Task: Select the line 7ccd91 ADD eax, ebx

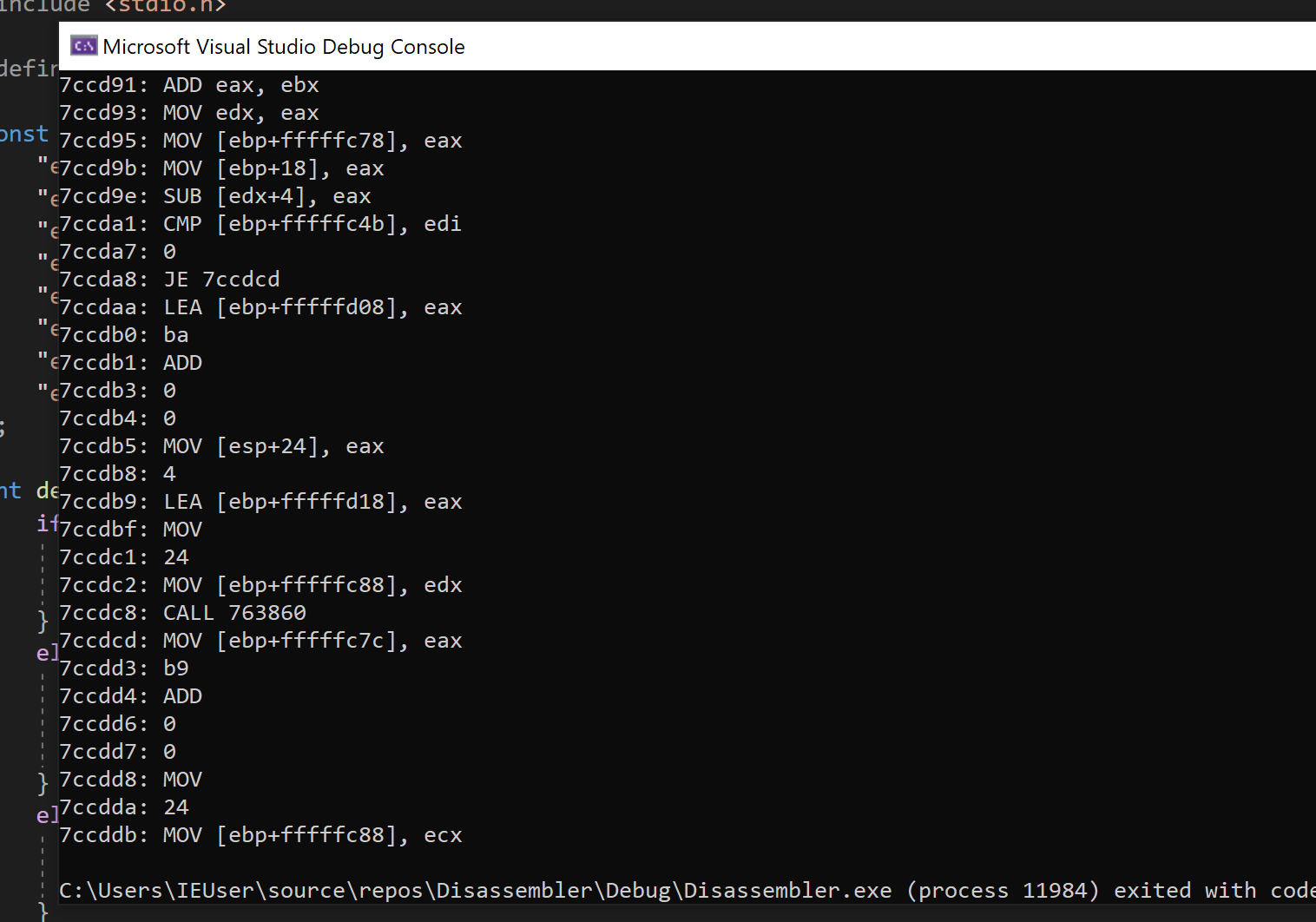Action: [189, 85]
